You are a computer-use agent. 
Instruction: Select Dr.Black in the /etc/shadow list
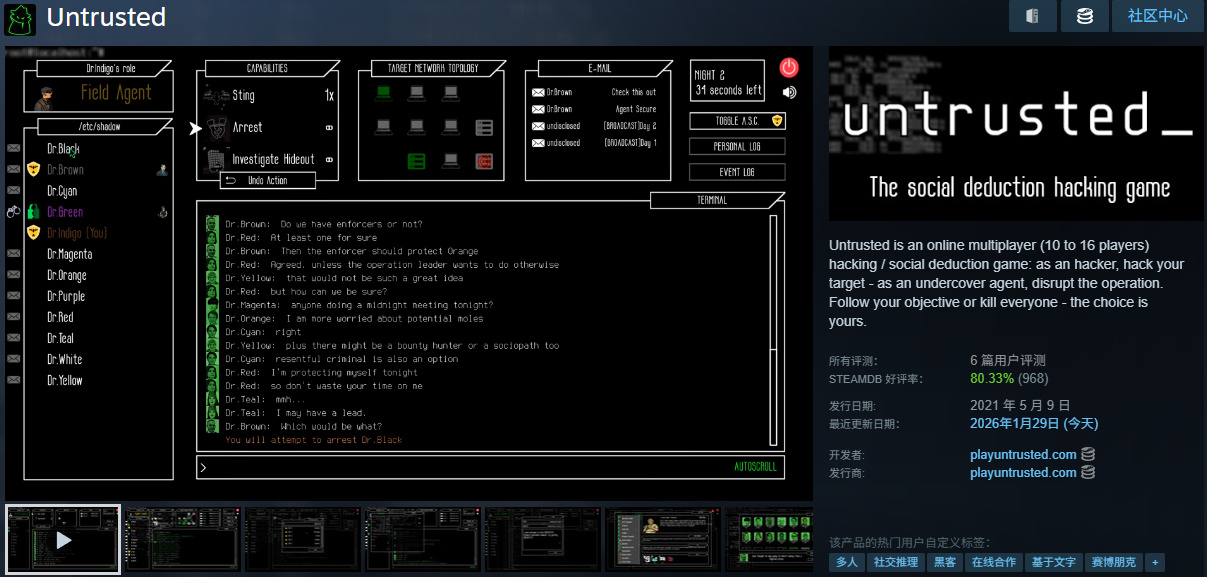63,148
